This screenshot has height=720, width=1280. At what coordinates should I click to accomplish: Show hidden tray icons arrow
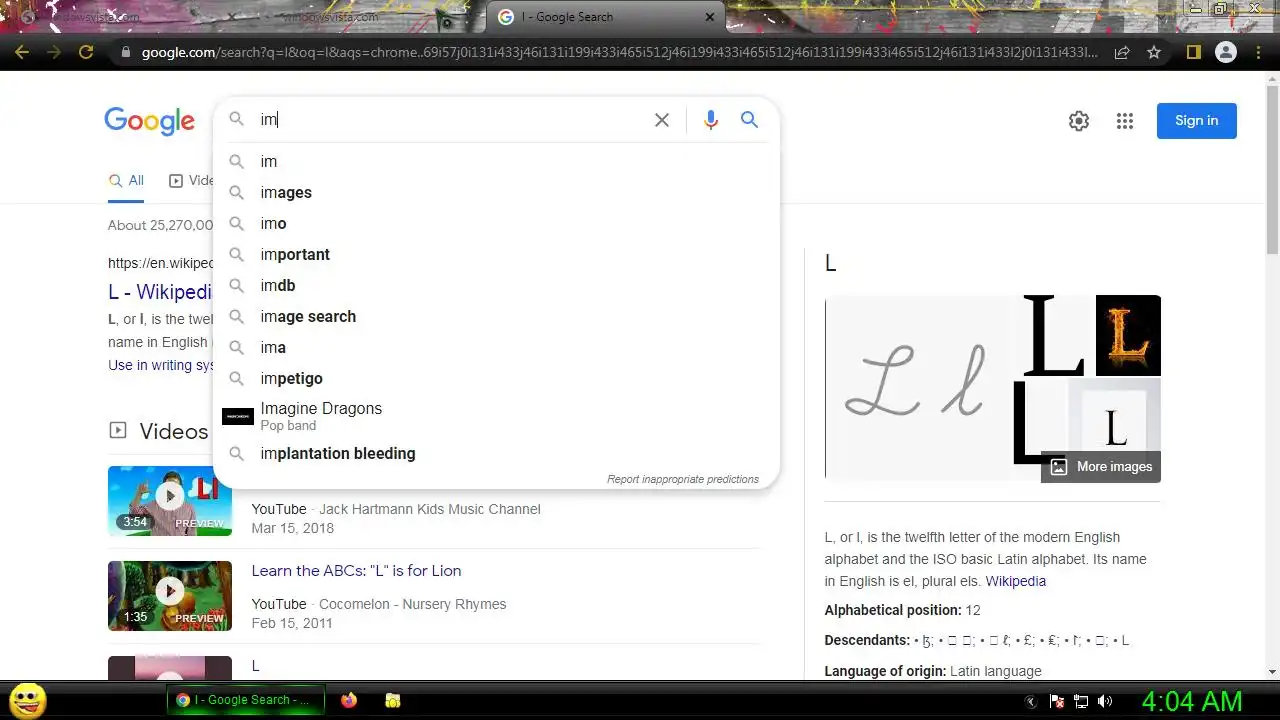coord(1033,701)
